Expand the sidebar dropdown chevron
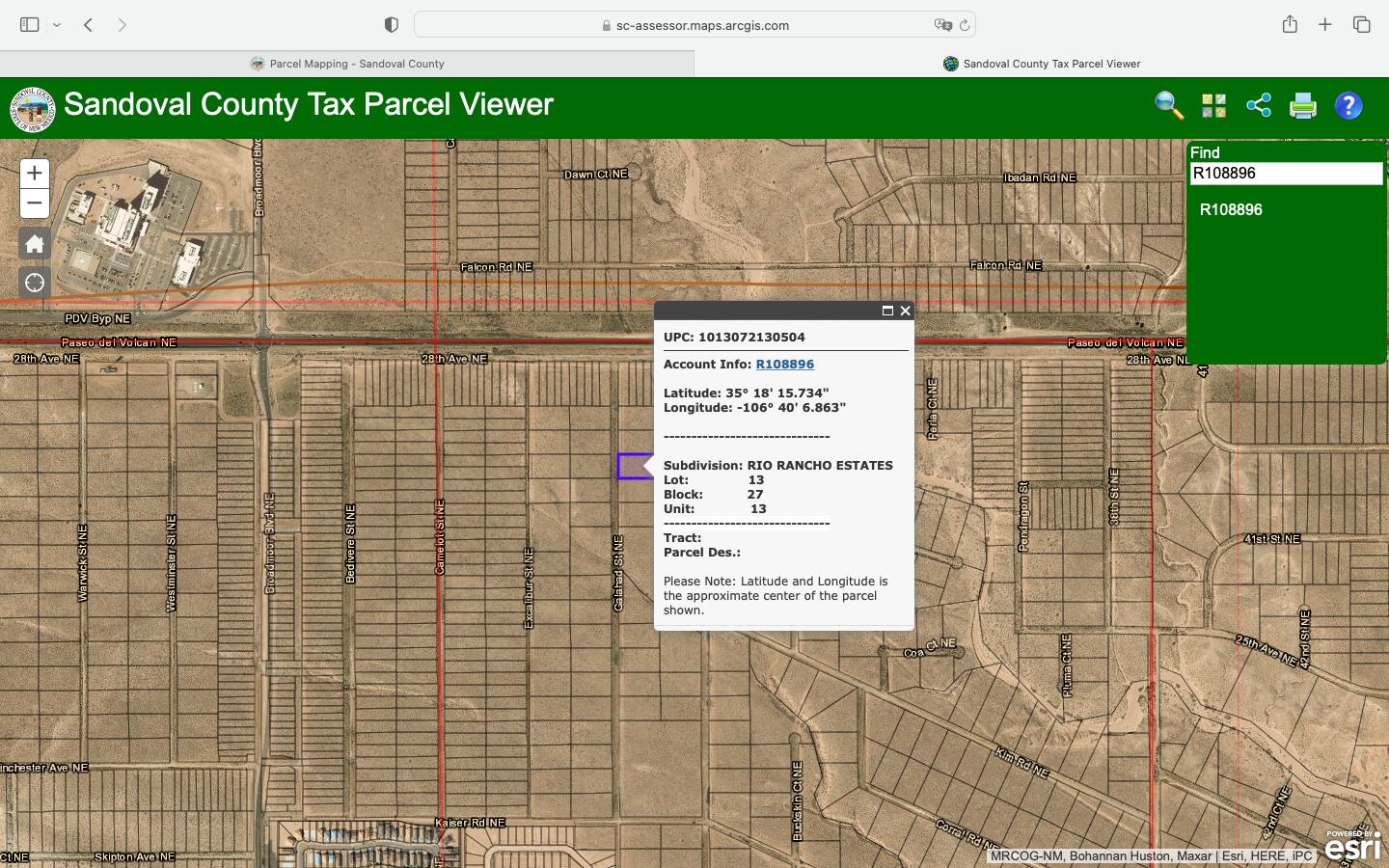This screenshot has width=1389, height=868. tap(57, 25)
